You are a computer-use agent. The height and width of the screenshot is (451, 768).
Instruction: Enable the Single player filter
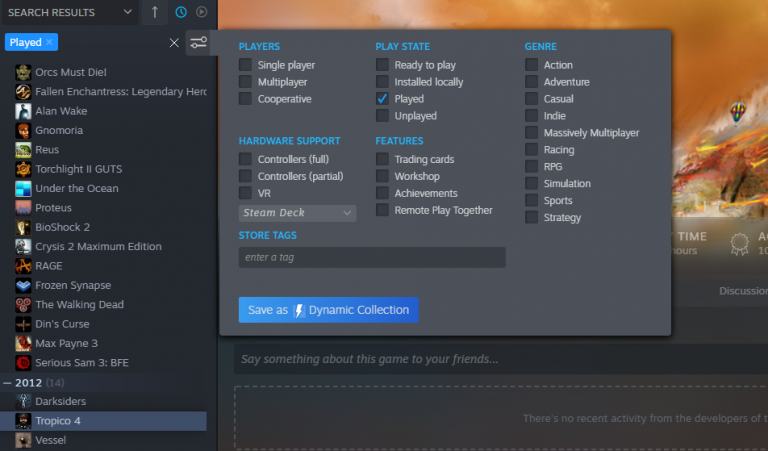click(245, 65)
